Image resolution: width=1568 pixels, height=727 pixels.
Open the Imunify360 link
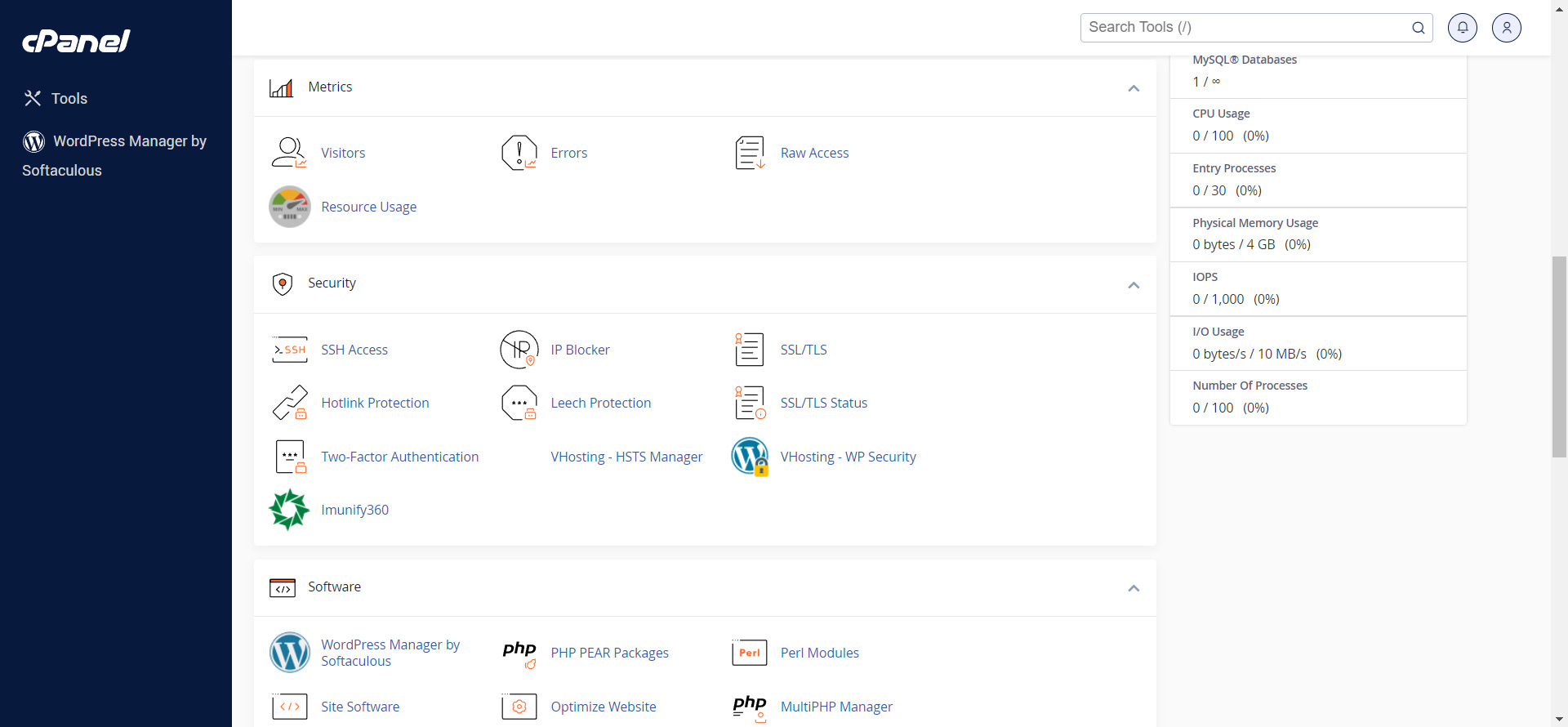coord(354,510)
